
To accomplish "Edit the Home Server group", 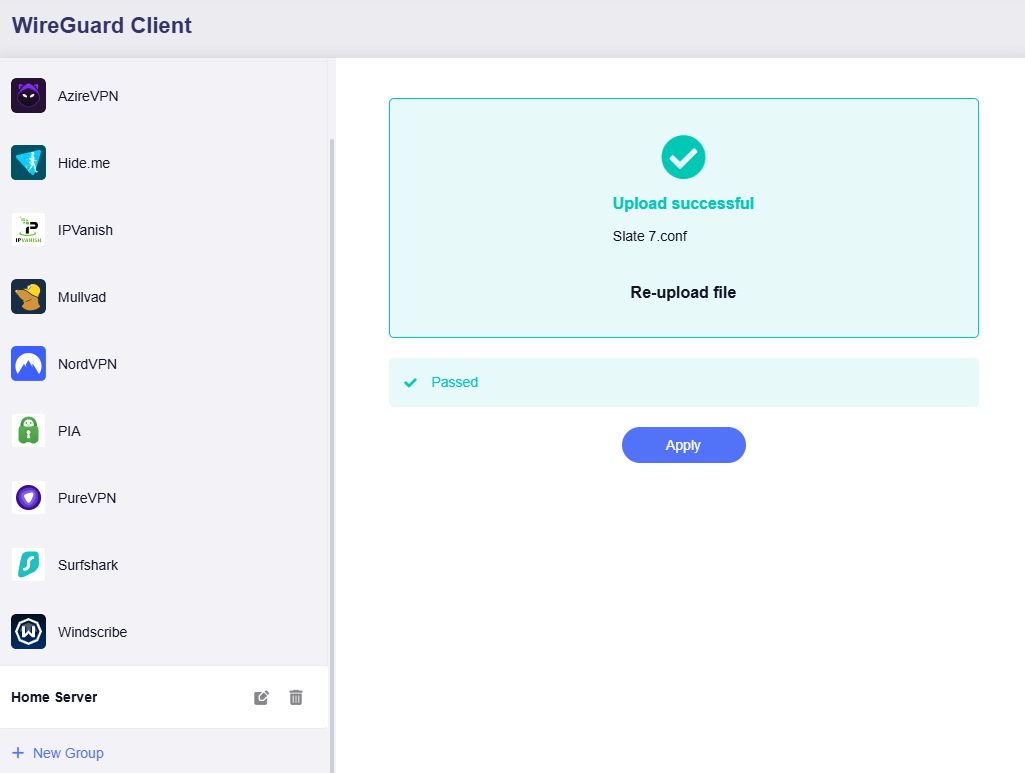I will (x=261, y=697).
